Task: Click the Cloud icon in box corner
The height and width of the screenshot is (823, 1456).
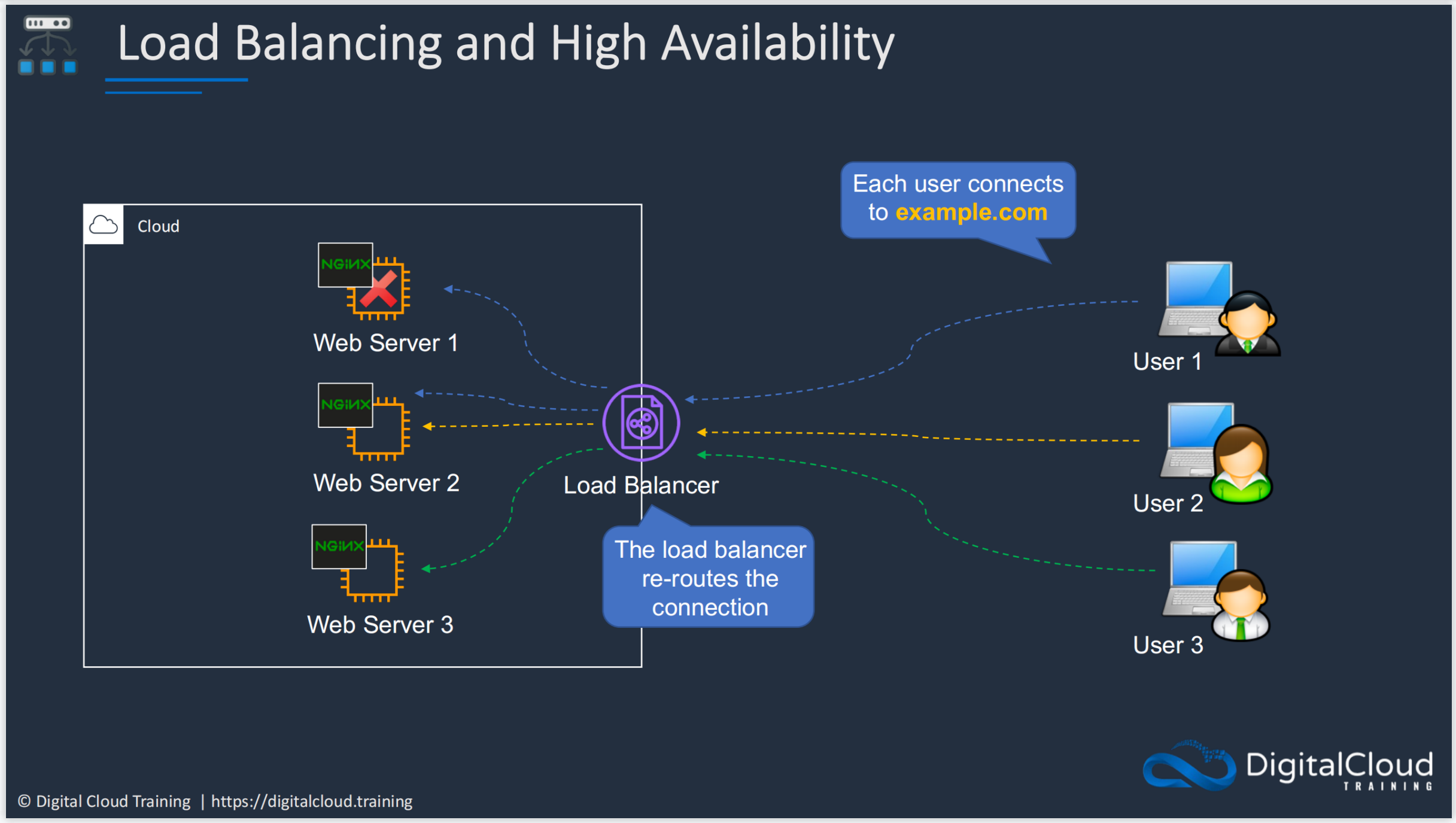Action: click(x=104, y=225)
